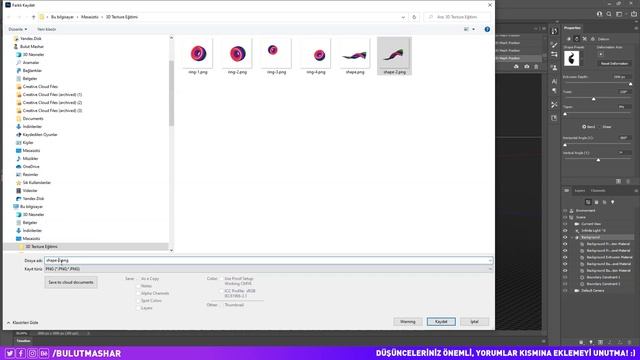Click the camera snapshot icon in History panel
This screenshot has width=640, height=360.
pos(527,67)
